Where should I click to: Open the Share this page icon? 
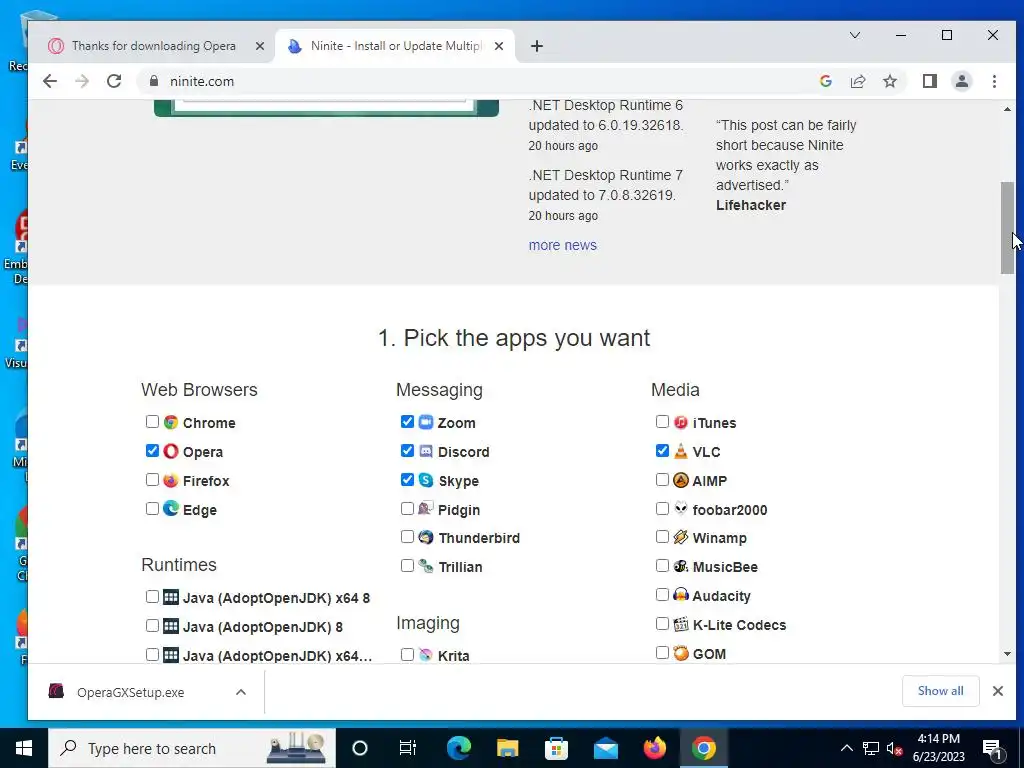(x=857, y=81)
